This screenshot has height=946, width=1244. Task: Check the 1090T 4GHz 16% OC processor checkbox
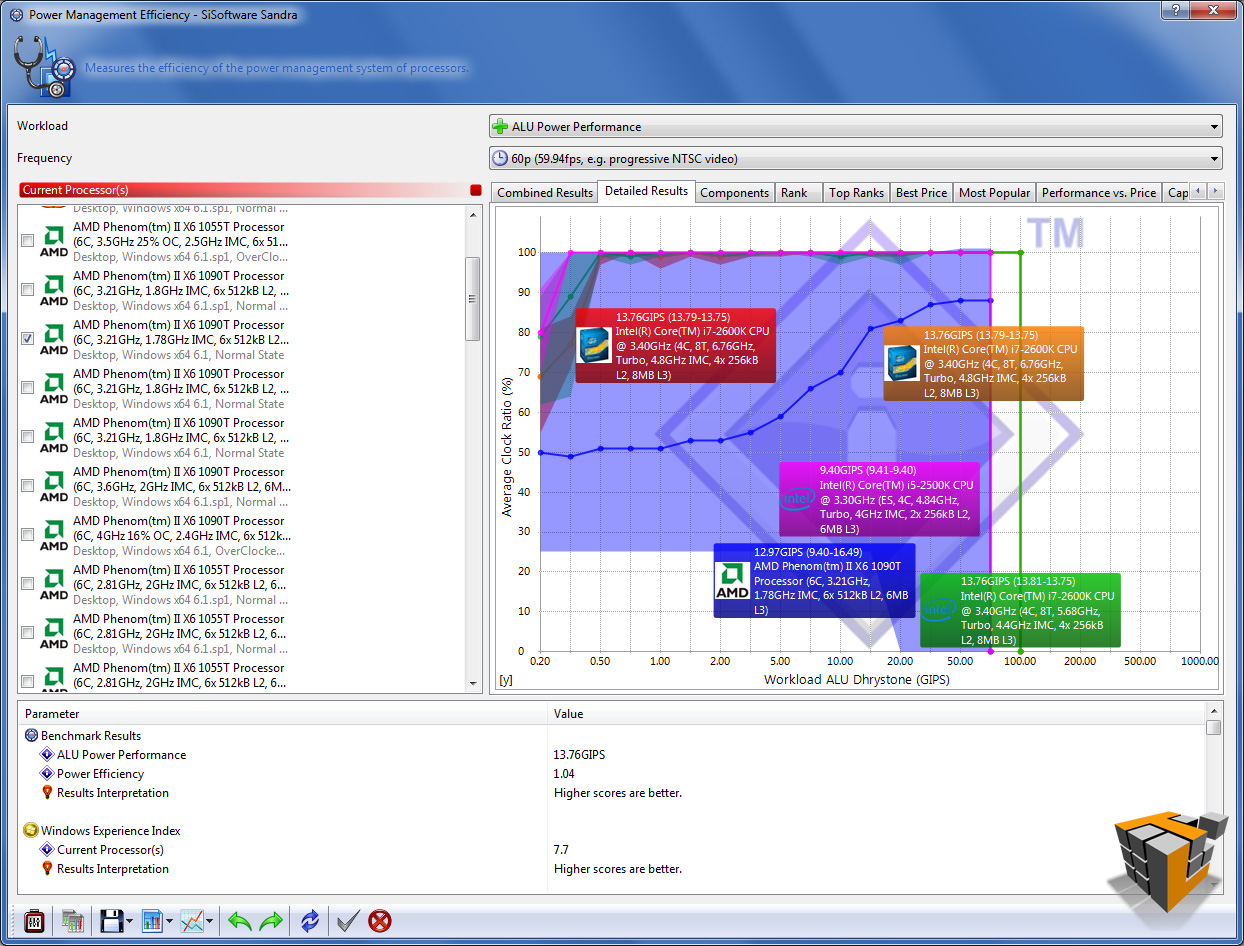tap(27, 535)
